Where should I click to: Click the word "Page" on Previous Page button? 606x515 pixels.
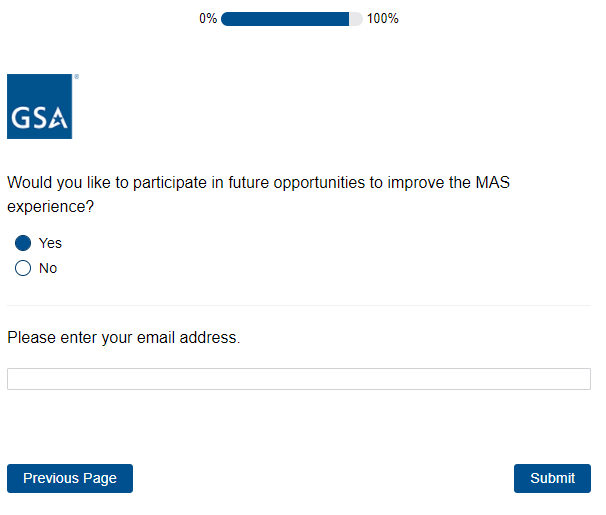[99, 478]
